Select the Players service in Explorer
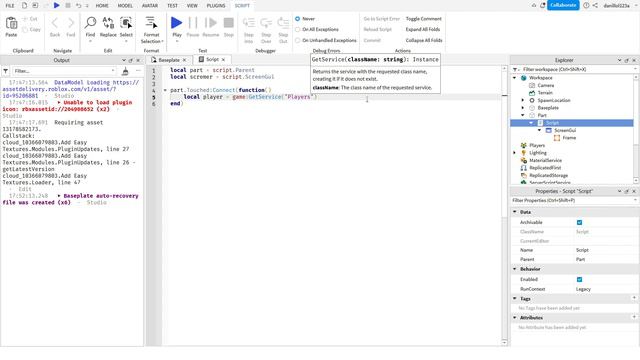 (x=537, y=145)
